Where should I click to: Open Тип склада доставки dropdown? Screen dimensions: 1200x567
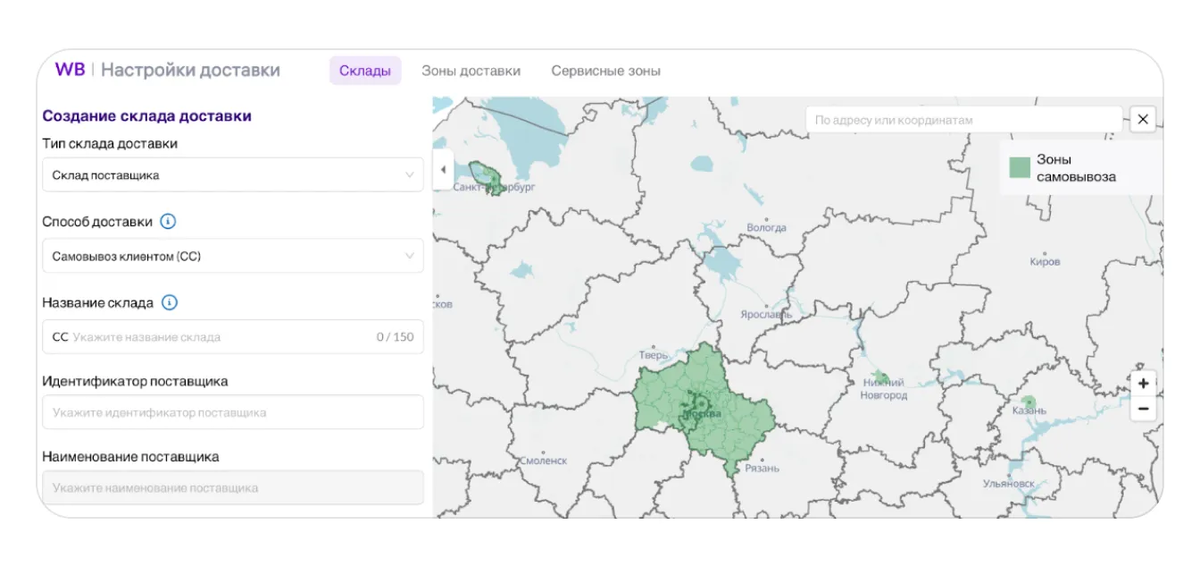point(233,175)
